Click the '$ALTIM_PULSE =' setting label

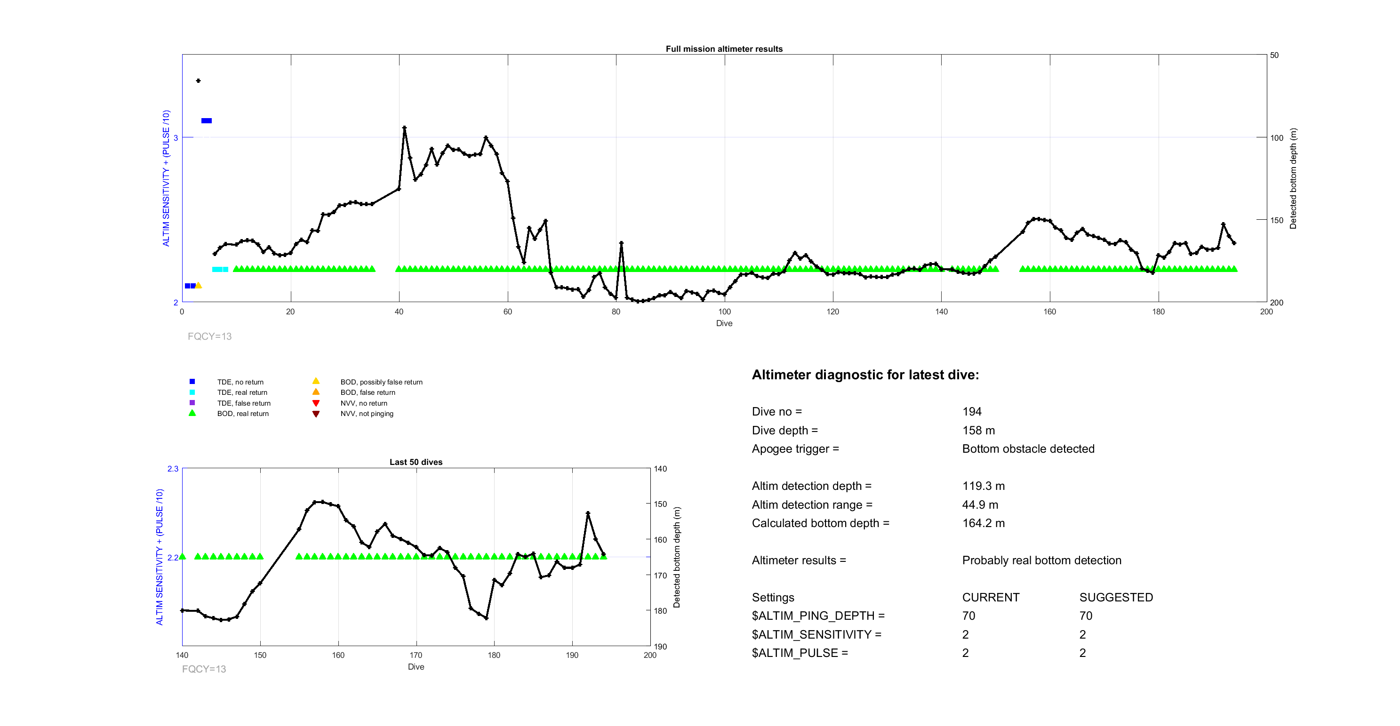pos(800,653)
